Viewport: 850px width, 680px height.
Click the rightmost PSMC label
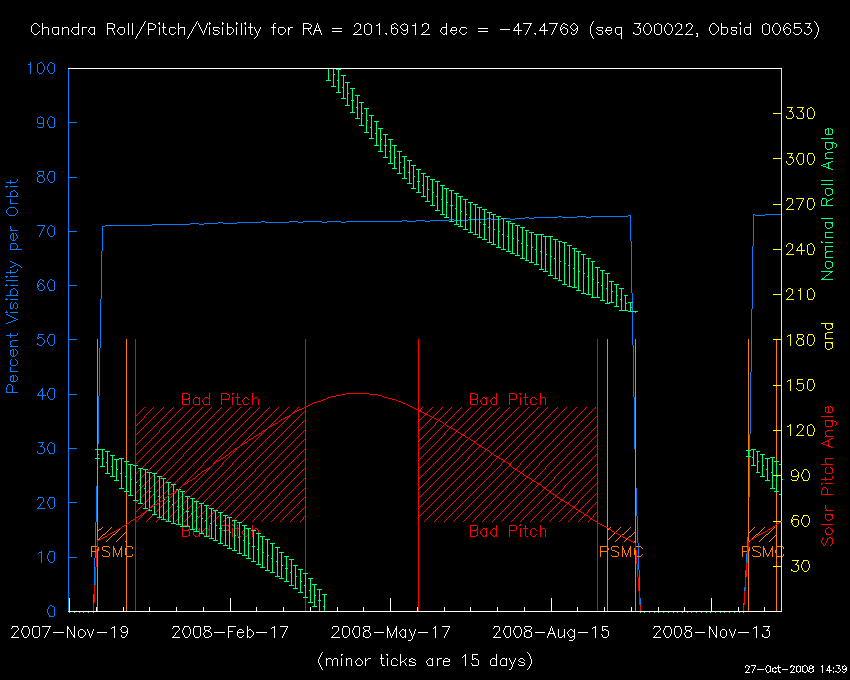(x=762, y=551)
